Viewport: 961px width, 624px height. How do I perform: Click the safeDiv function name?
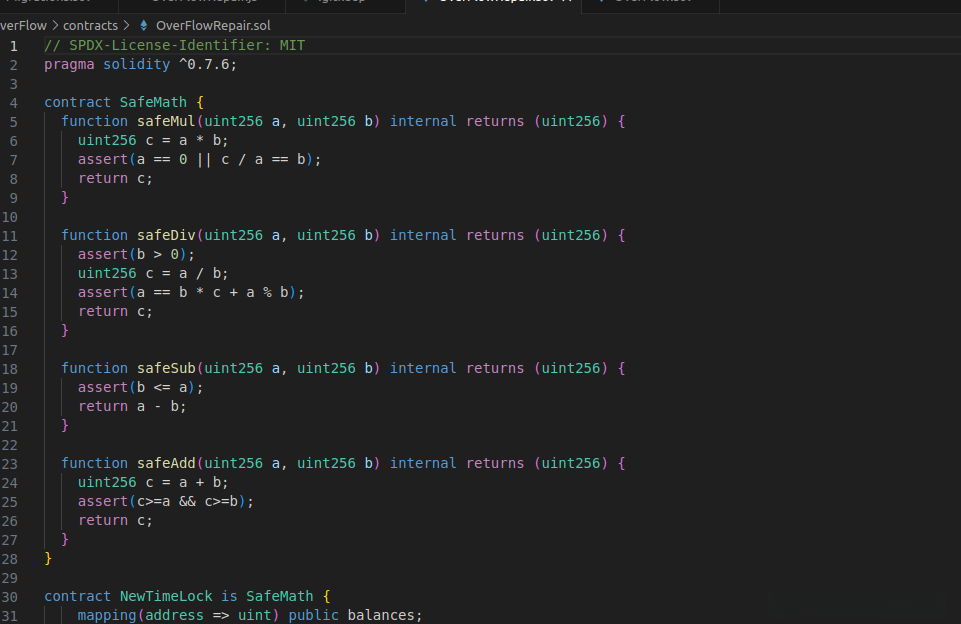(x=166, y=235)
